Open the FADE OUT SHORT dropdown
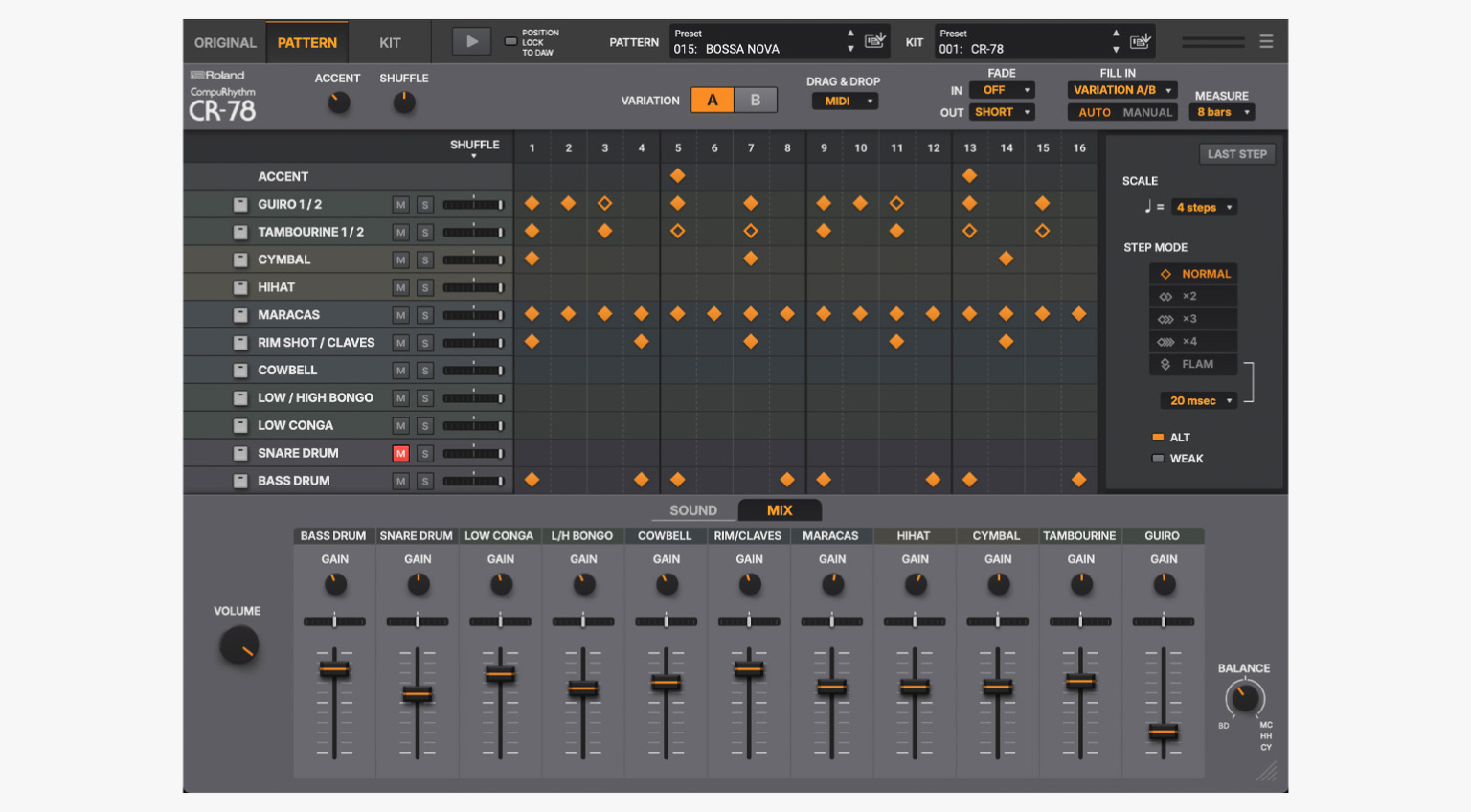1471x812 pixels. click(1002, 111)
